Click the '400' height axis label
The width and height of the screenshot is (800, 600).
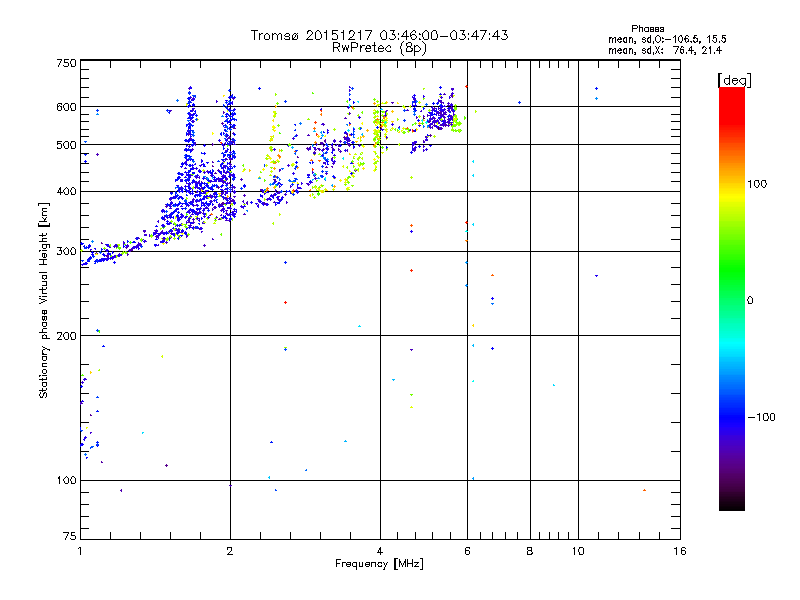pyautogui.click(x=66, y=192)
